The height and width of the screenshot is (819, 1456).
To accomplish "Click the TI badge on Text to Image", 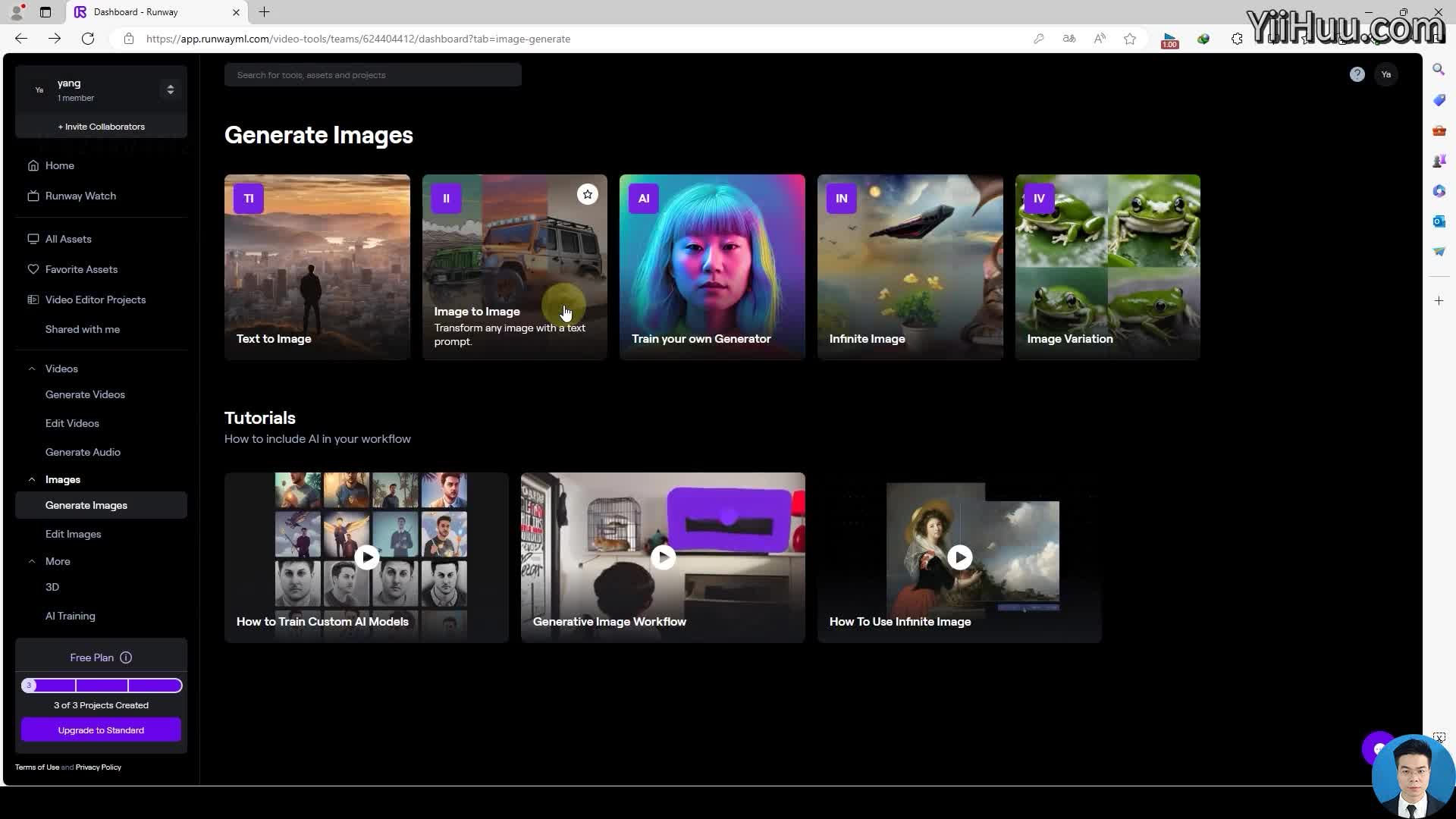I will coord(249,199).
